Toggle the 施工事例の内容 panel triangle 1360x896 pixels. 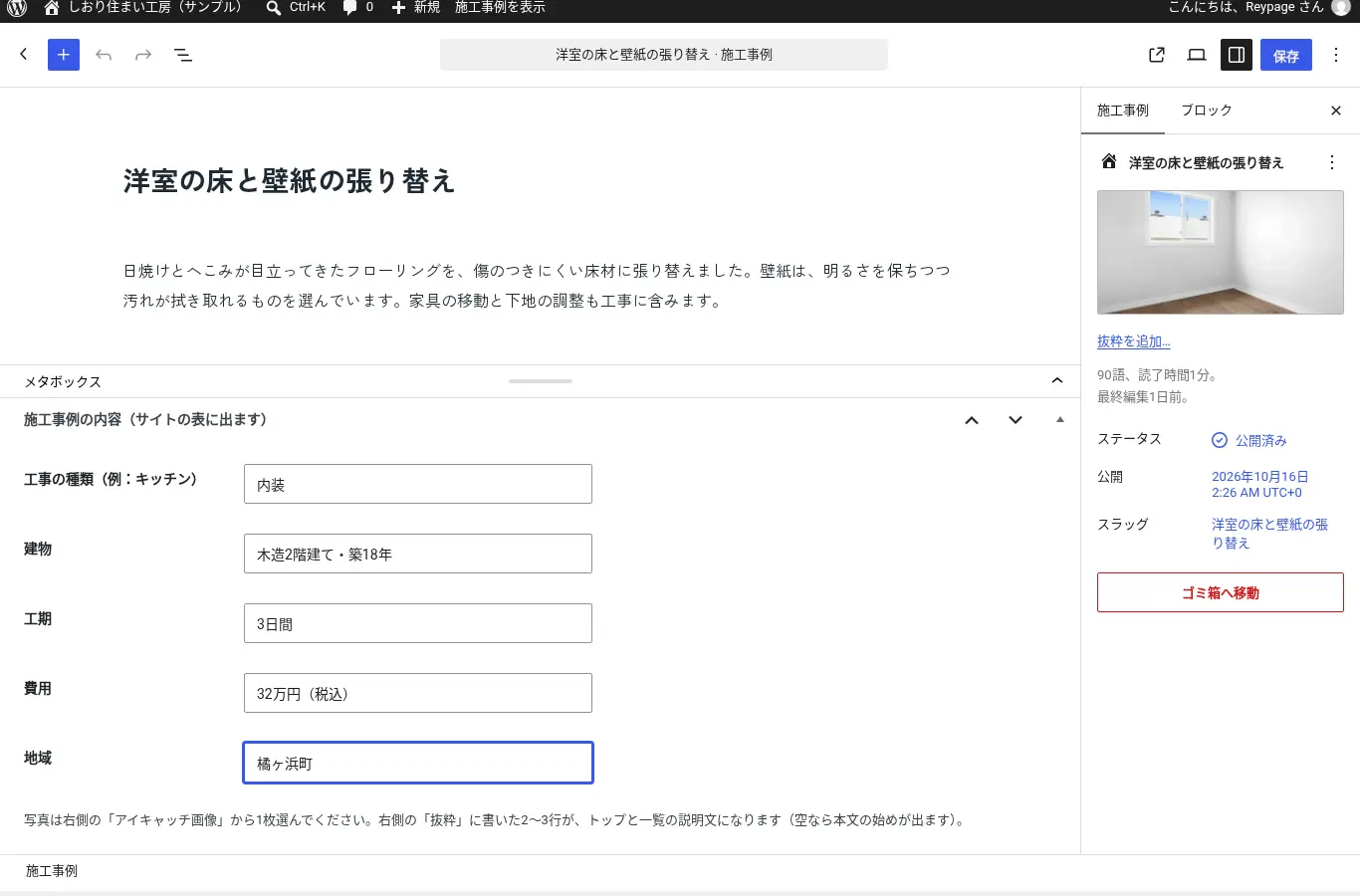(1059, 420)
